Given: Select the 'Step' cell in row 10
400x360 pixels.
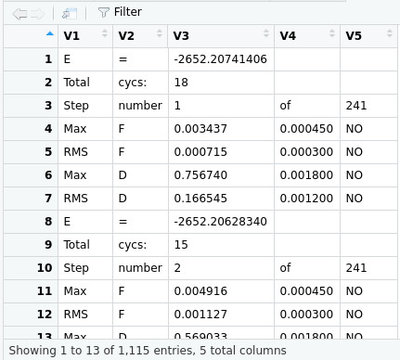Looking at the screenshot, I should (85, 268).
